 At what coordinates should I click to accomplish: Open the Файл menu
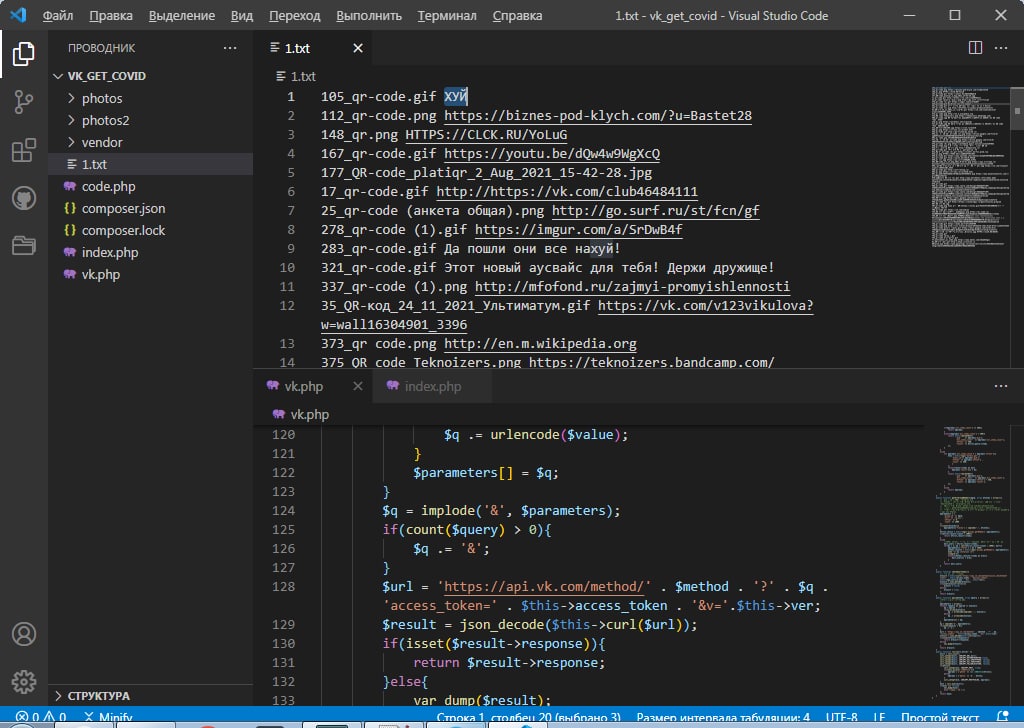(x=57, y=15)
